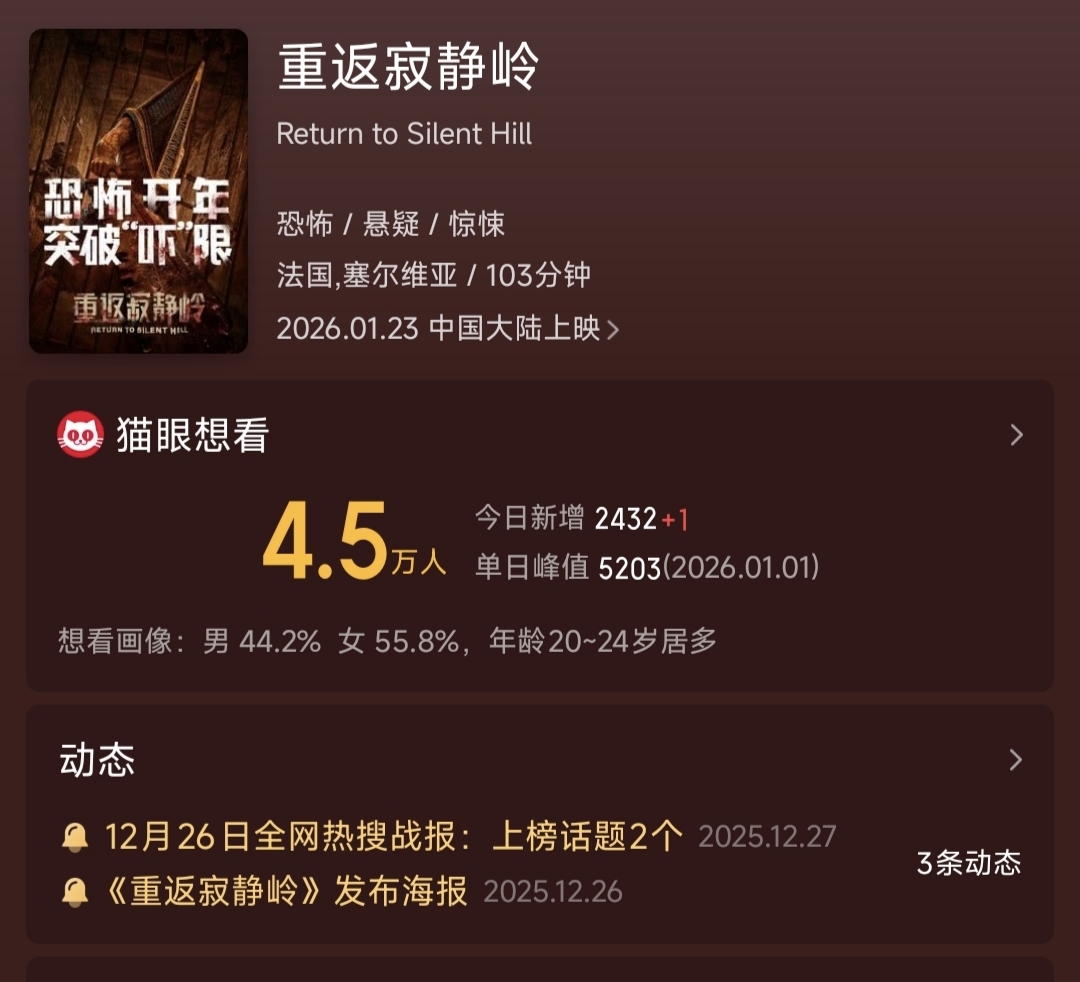Screen dimensions: 1080x982
Task: Tap the red +1 increment indicator
Action: [675, 519]
